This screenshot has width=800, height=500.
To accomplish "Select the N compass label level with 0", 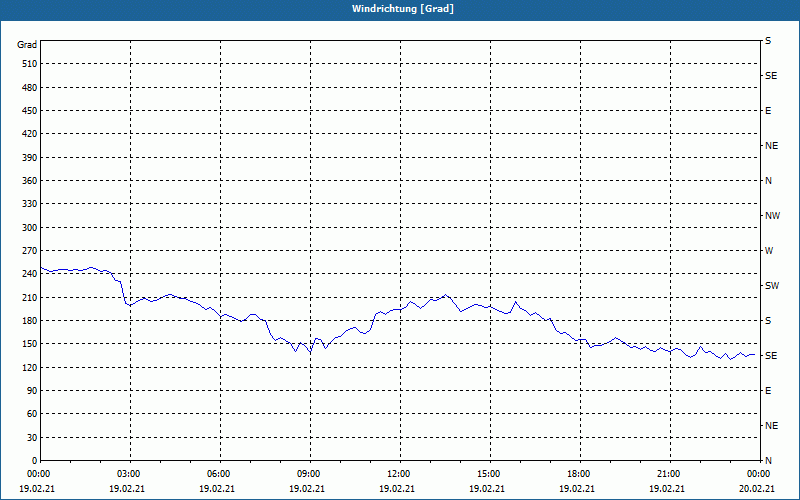I will 768,460.
